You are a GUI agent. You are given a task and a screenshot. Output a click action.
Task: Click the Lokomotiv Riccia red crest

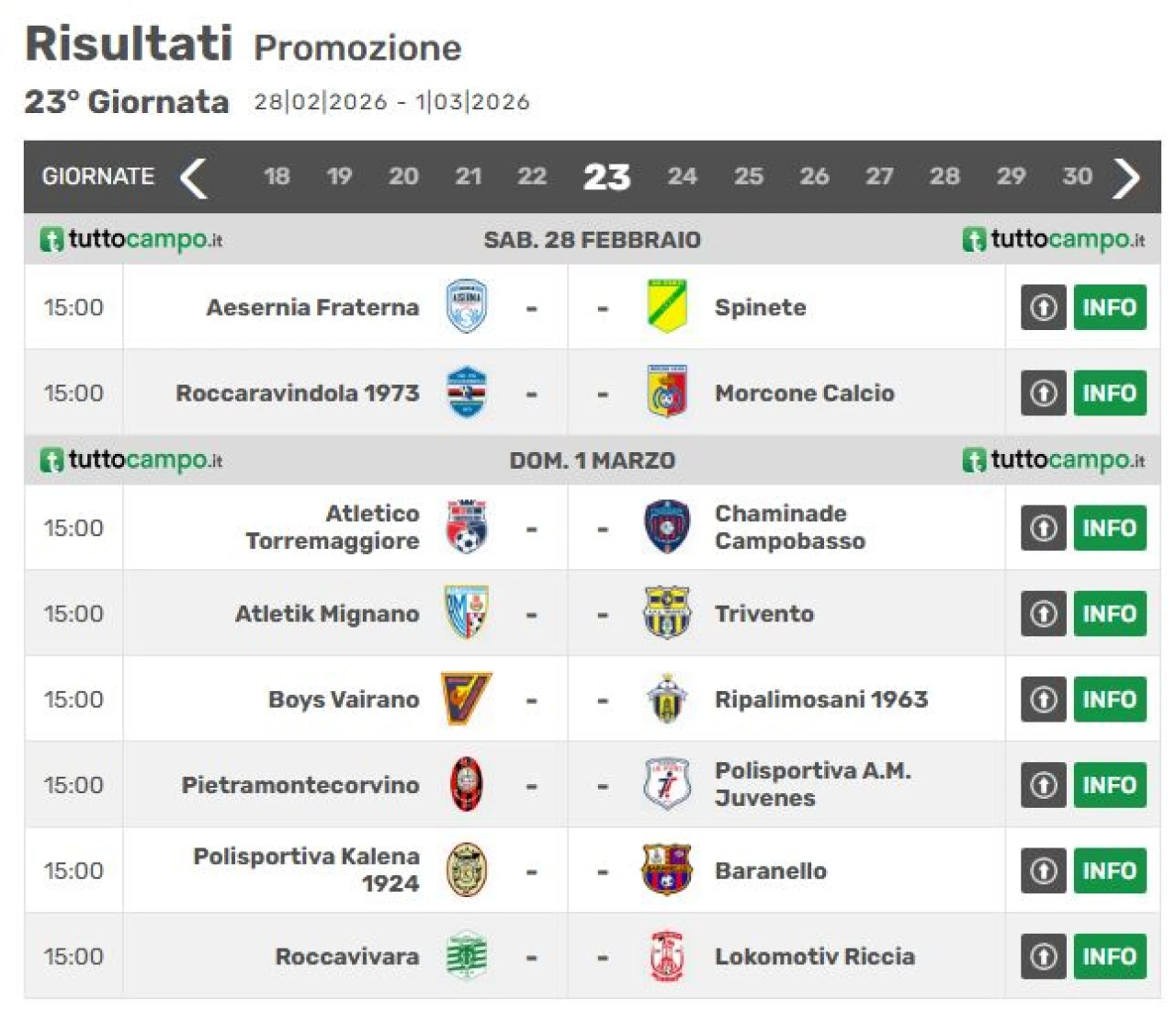(667, 956)
